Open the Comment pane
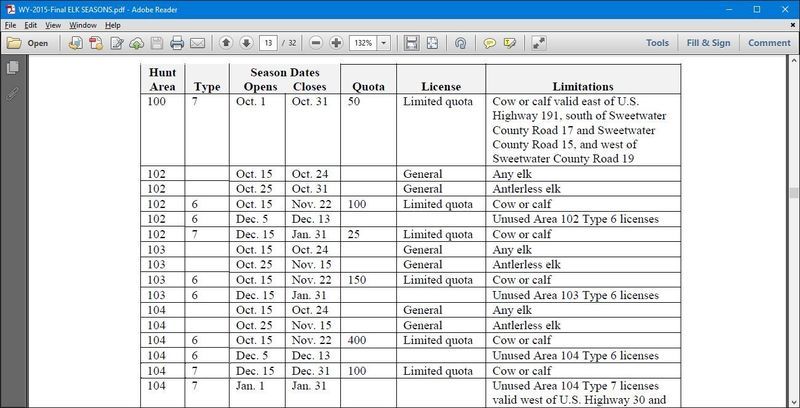This screenshot has width=800, height=408. coord(769,43)
